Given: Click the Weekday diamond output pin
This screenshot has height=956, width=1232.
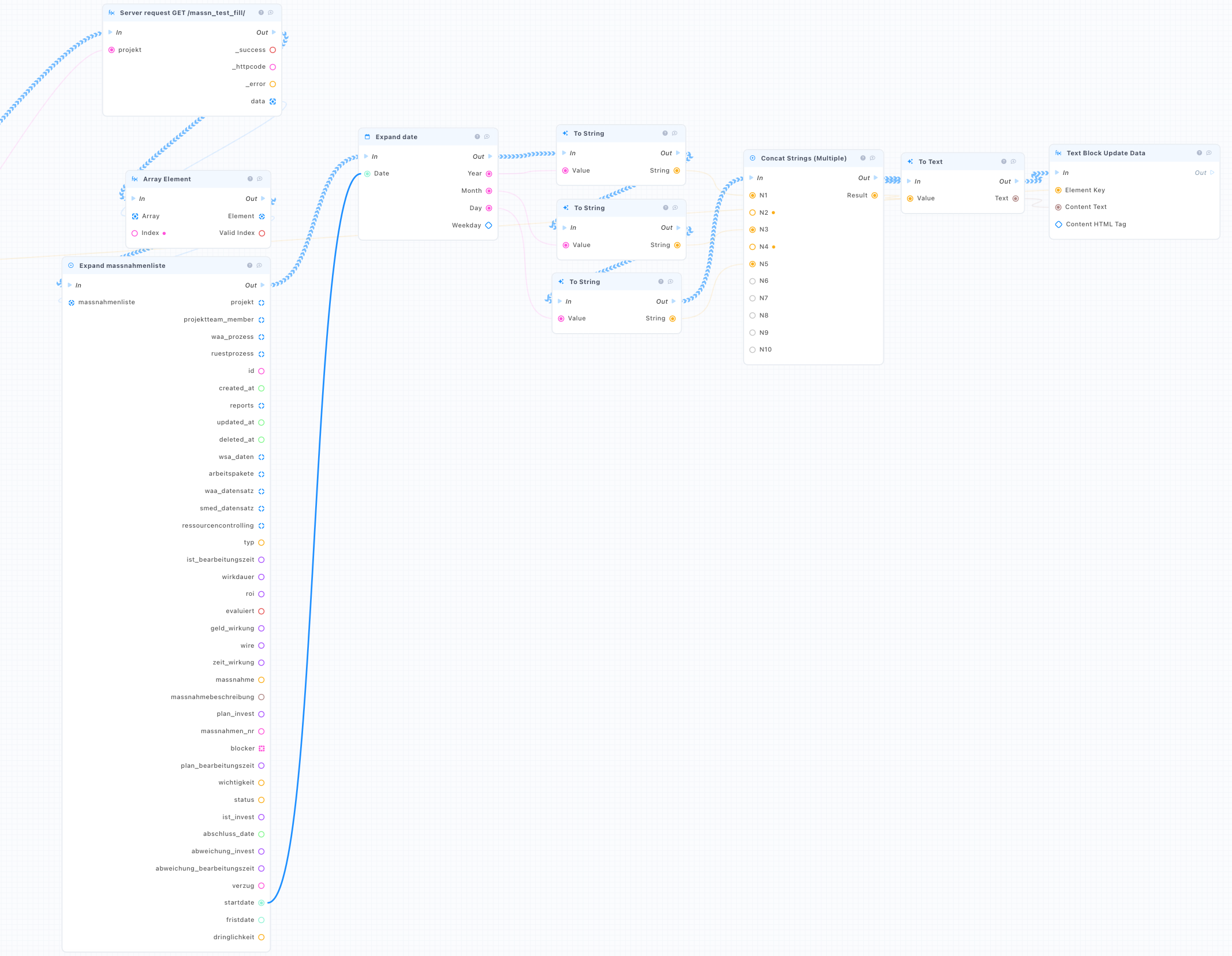Looking at the screenshot, I should tap(488, 225).
